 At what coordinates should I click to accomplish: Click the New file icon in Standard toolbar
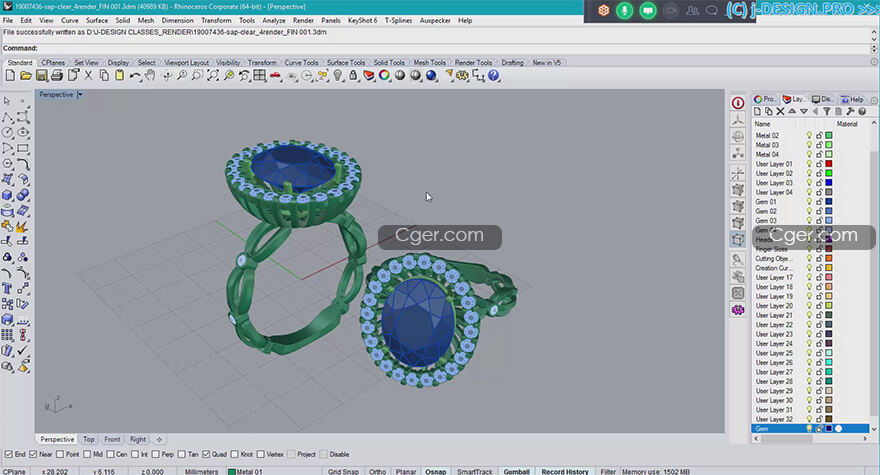pyautogui.click(x=10, y=75)
